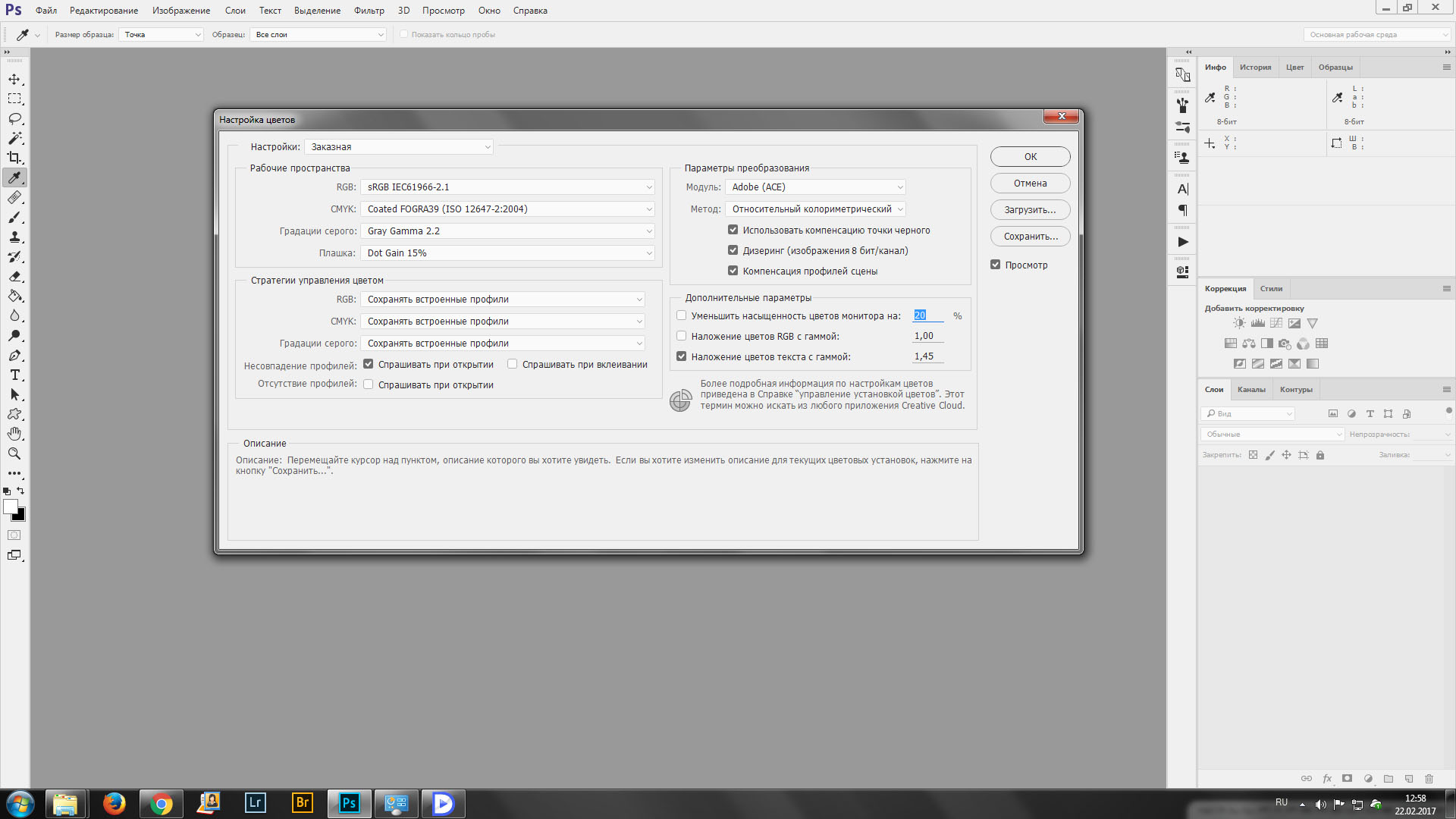Expand the CMYK Coated FOGRA39 dropdown

click(x=507, y=209)
